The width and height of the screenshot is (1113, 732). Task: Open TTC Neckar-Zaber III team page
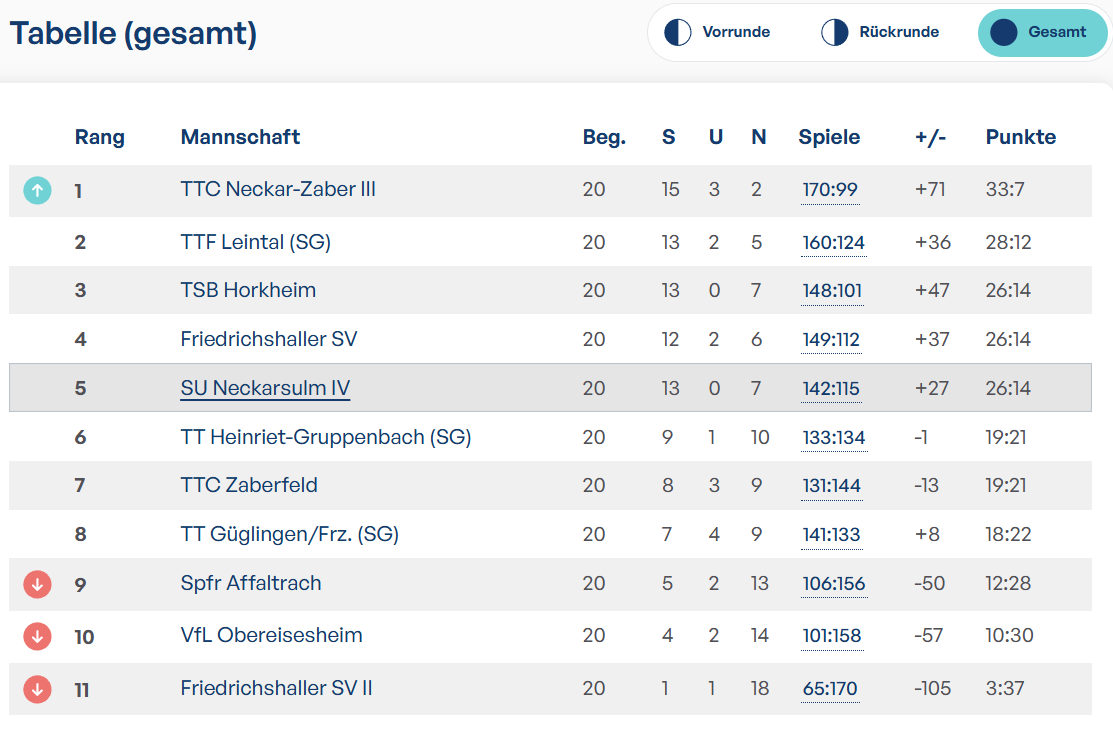[x=278, y=190]
